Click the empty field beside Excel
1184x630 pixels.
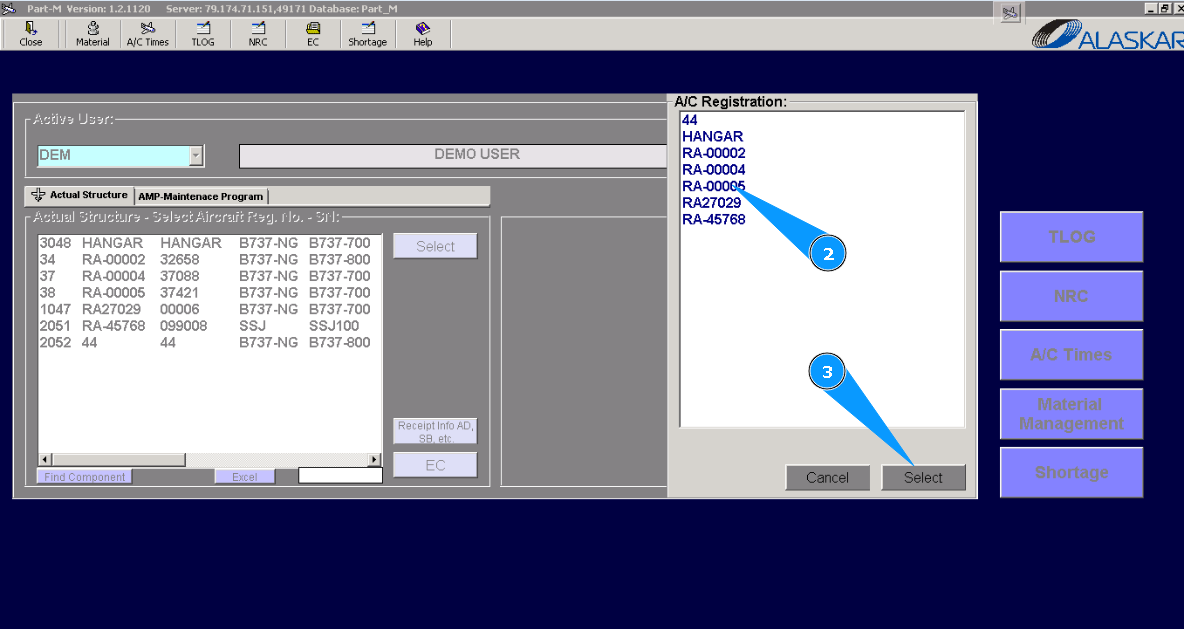pos(341,475)
